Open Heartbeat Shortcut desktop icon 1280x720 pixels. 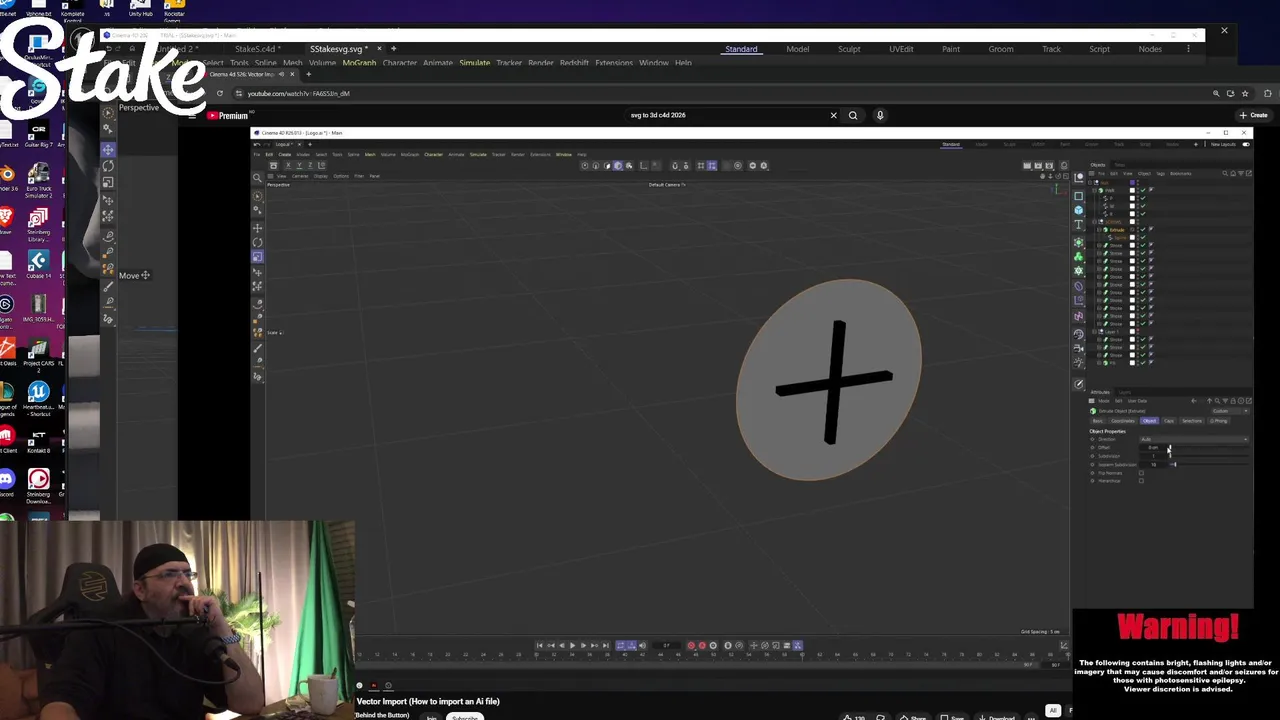[39, 398]
